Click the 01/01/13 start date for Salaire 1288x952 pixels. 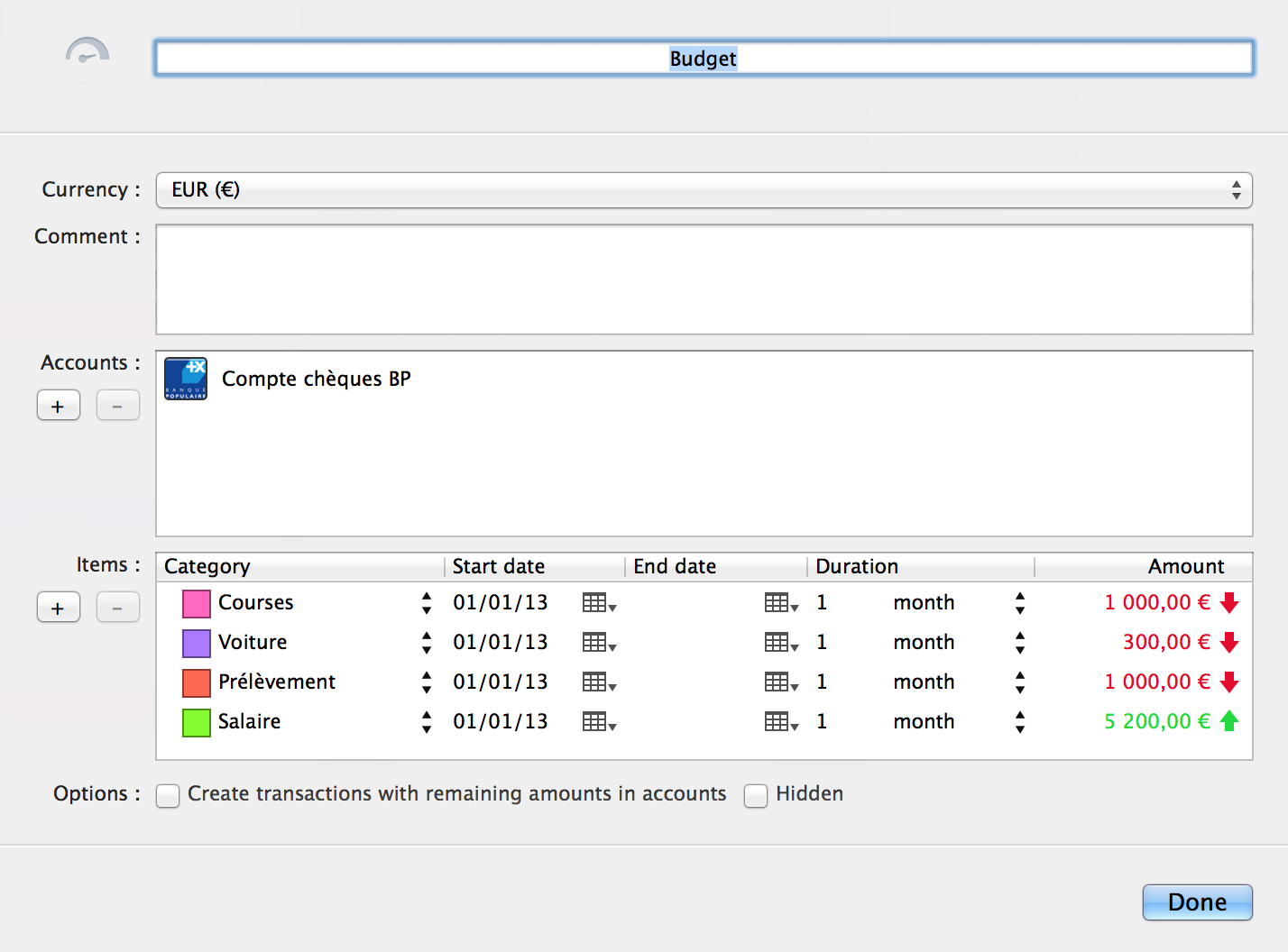point(501,722)
